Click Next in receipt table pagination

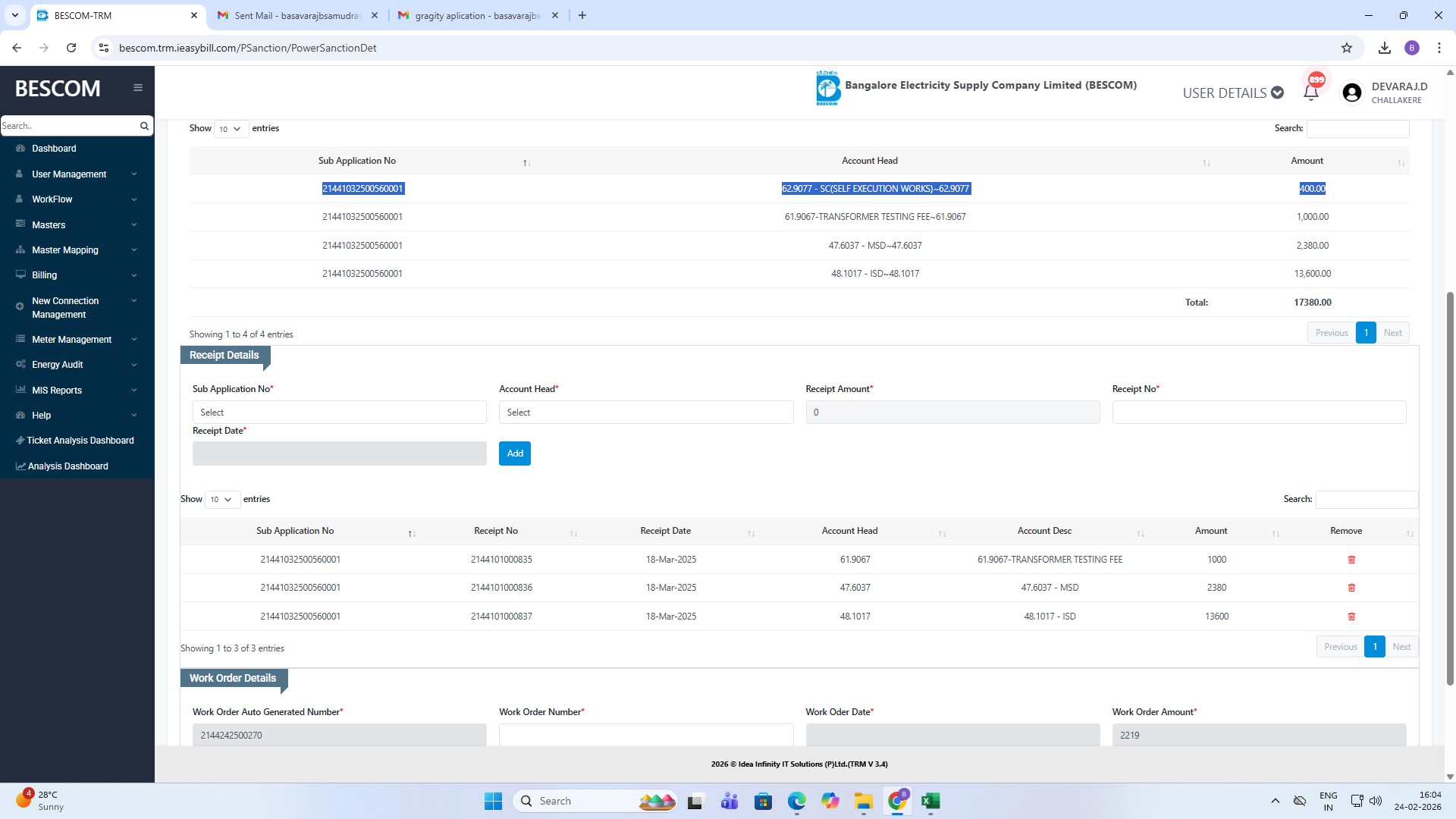point(1401,647)
